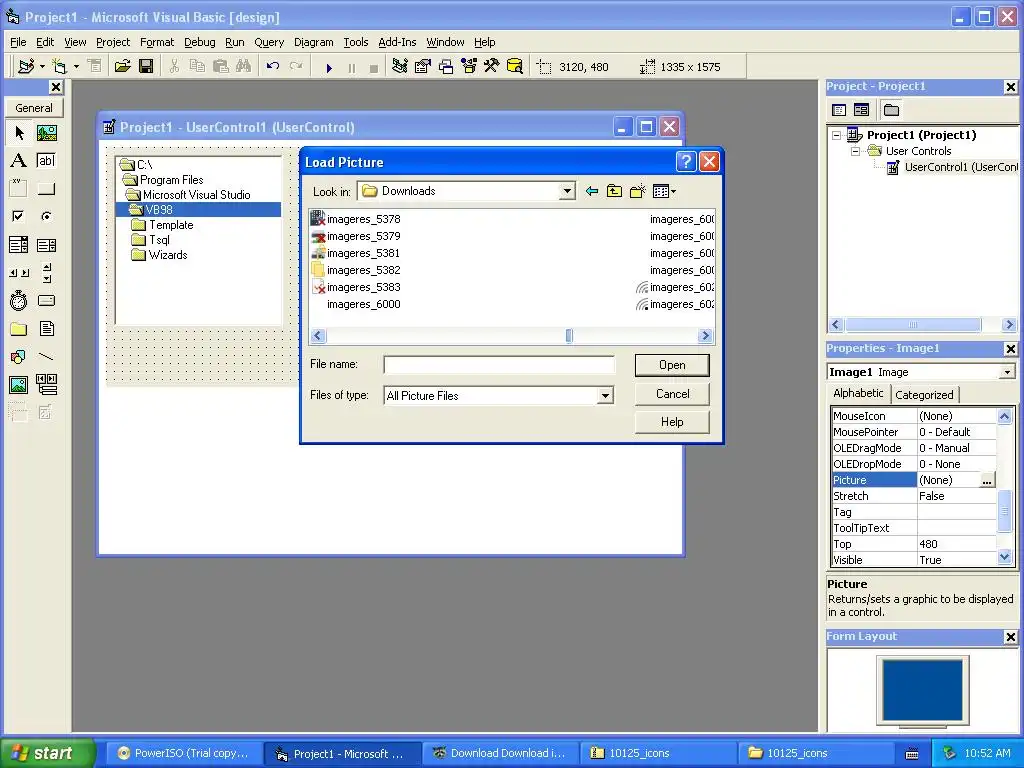Click the Open button in Load Picture
1024x768 pixels.
click(x=672, y=365)
